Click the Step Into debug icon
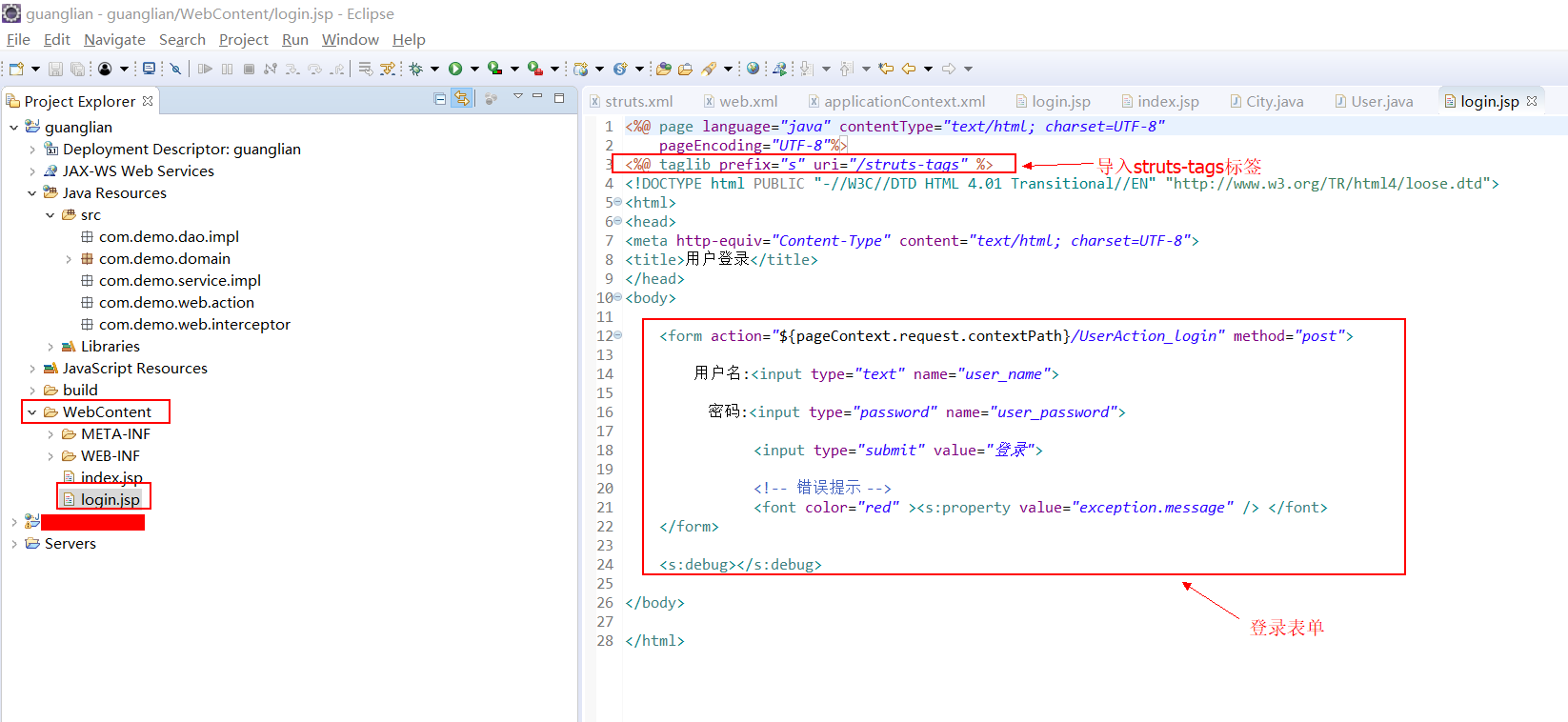The width and height of the screenshot is (1568, 722). [291, 69]
